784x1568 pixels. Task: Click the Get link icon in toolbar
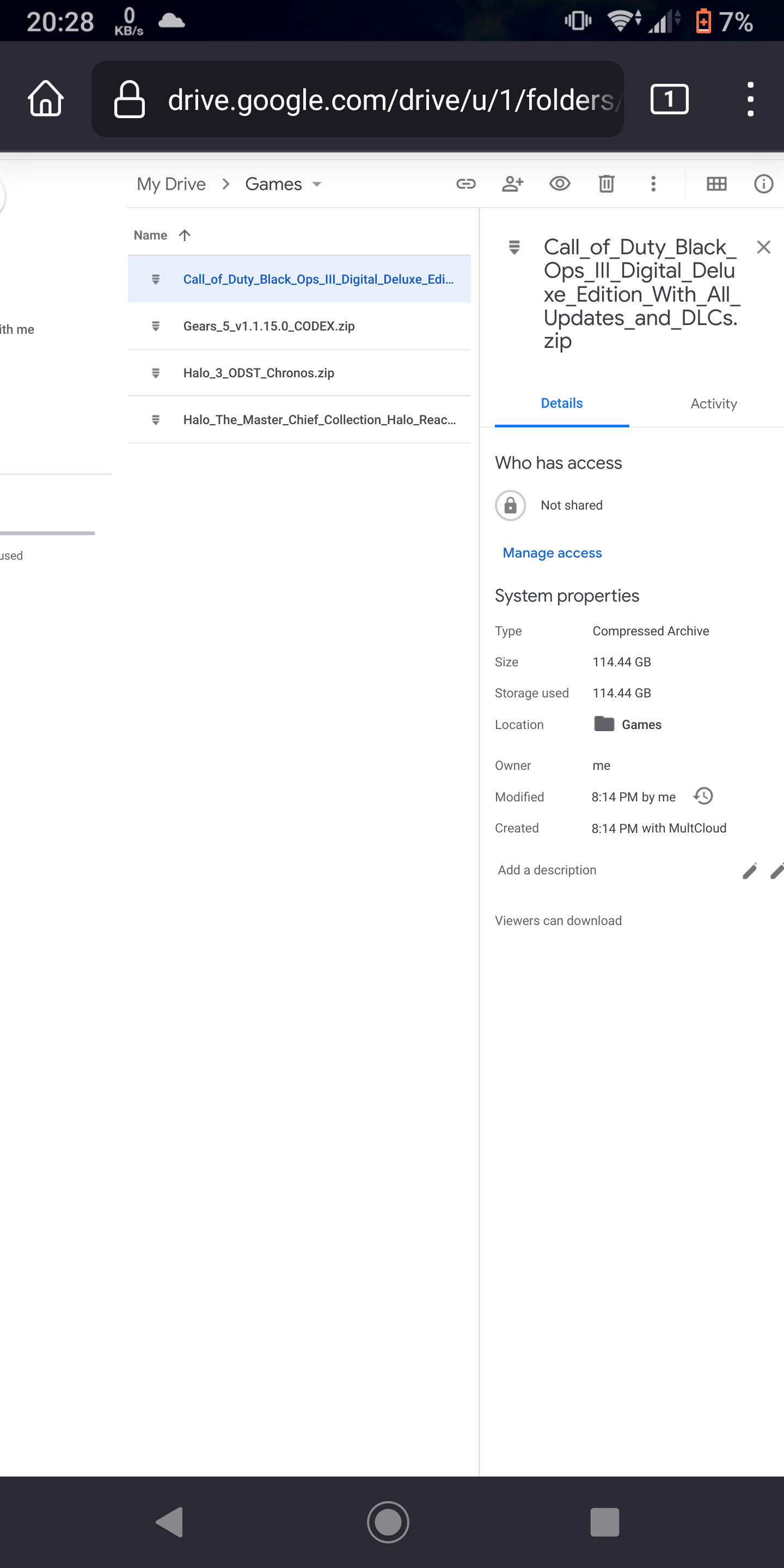(465, 184)
